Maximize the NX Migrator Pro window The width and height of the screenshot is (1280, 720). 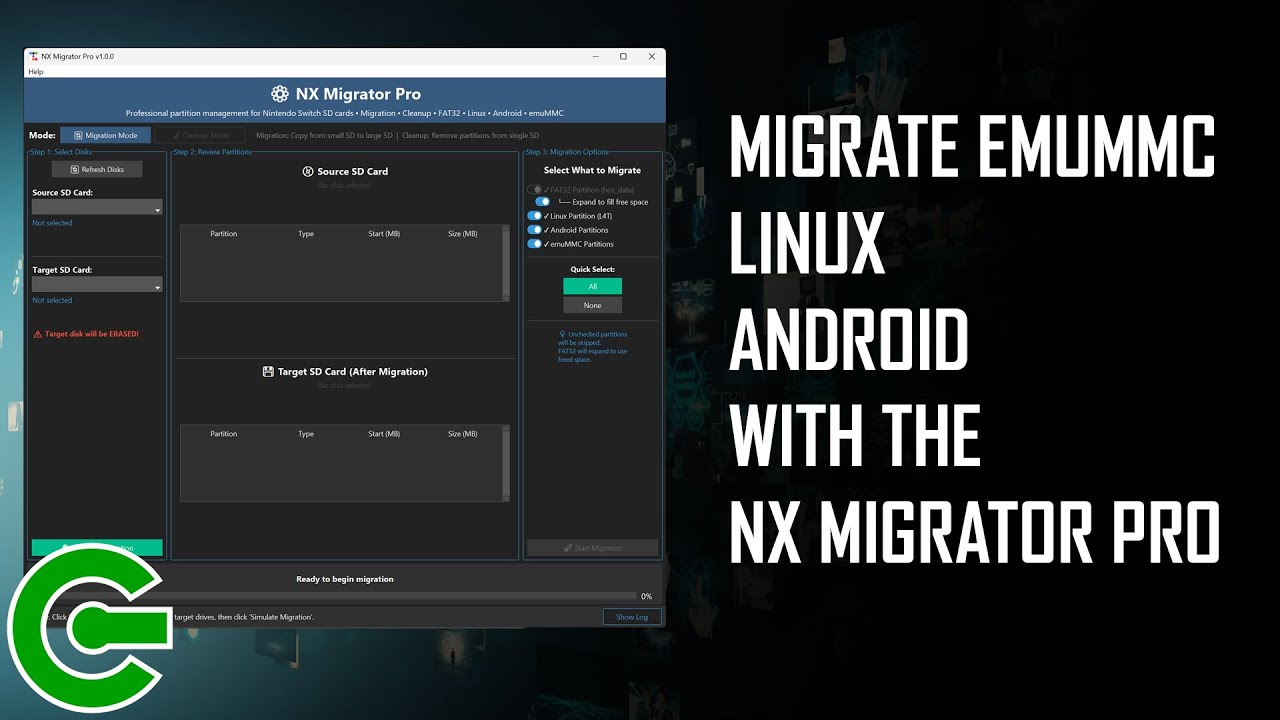tap(623, 57)
